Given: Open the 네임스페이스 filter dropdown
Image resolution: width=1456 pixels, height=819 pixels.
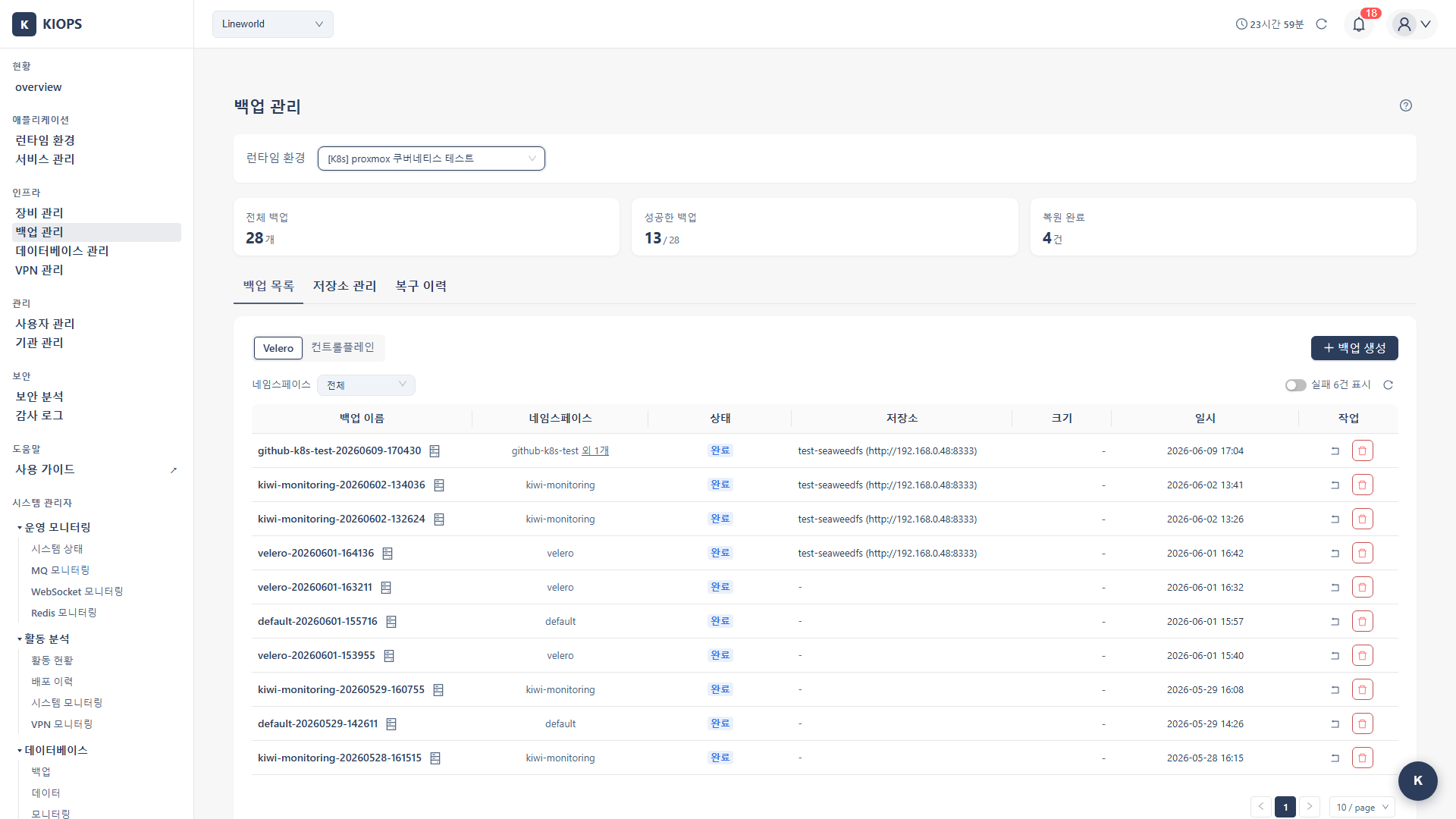Looking at the screenshot, I should [366, 385].
